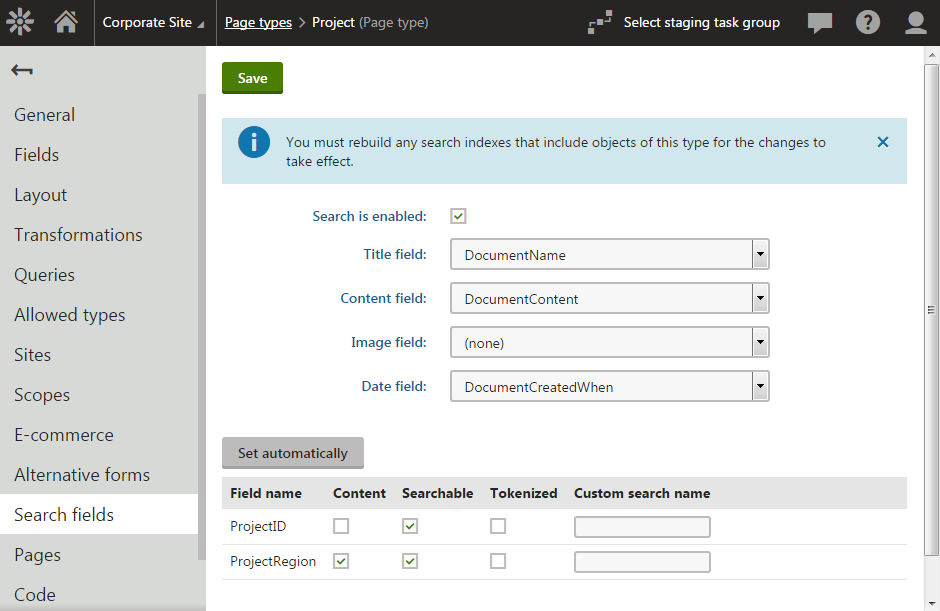The image size is (940, 611).
Task: Open the notifications message icon
Action: coord(820,21)
